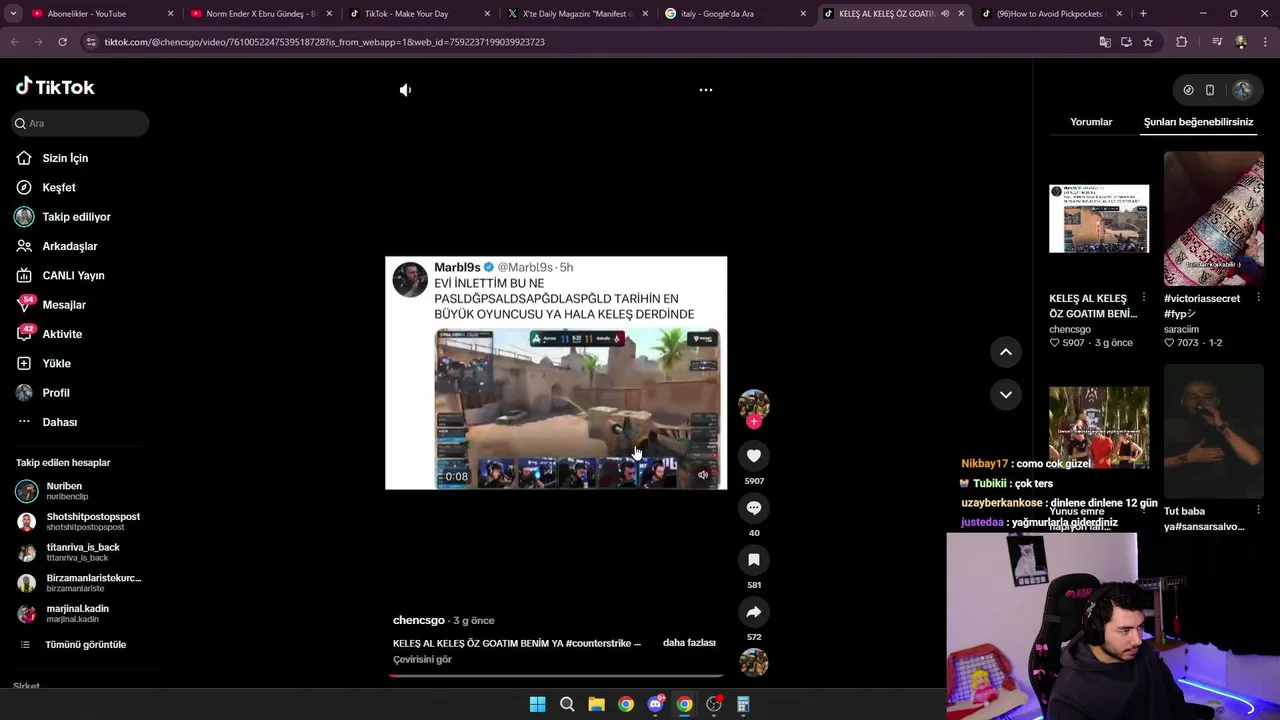The width and height of the screenshot is (1280, 720).
Task: Click the phone app icon in top pill
Action: pos(1210,90)
